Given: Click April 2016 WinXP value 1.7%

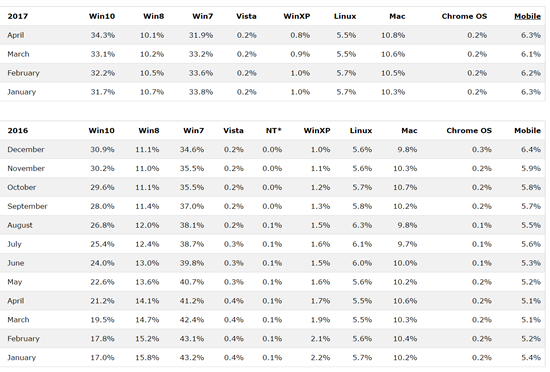Looking at the screenshot, I should pos(320,301).
